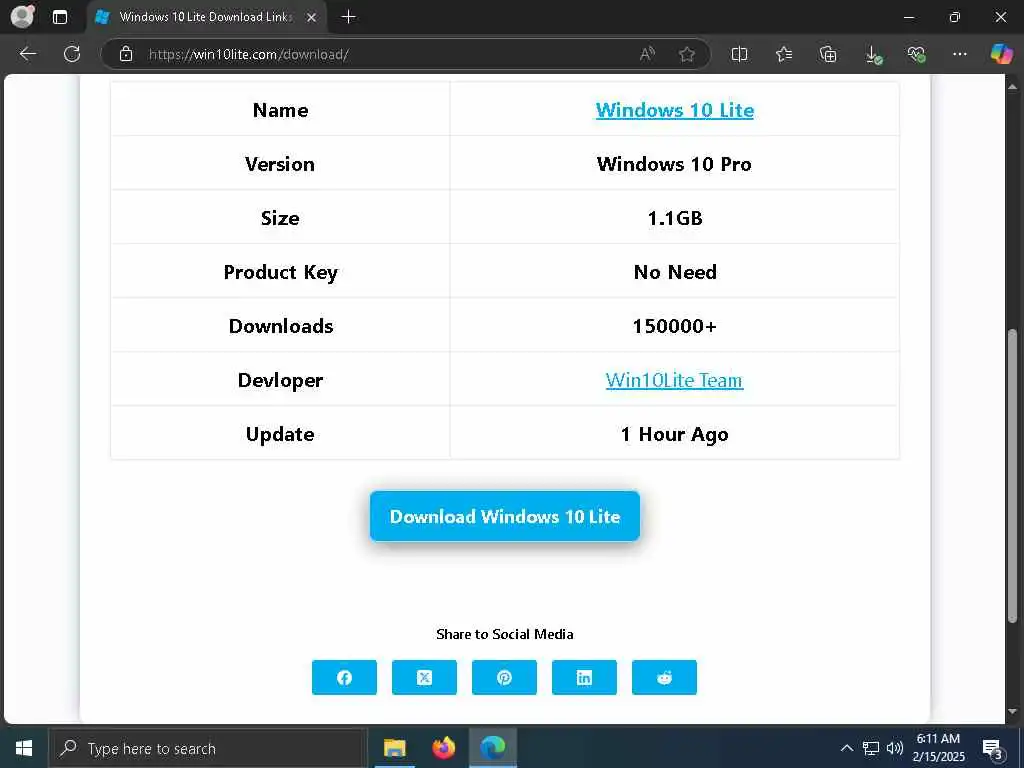Click the taskbar search box
Image resolution: width=1024 pixels, height=768 pixels.
[x=208, y=748]
